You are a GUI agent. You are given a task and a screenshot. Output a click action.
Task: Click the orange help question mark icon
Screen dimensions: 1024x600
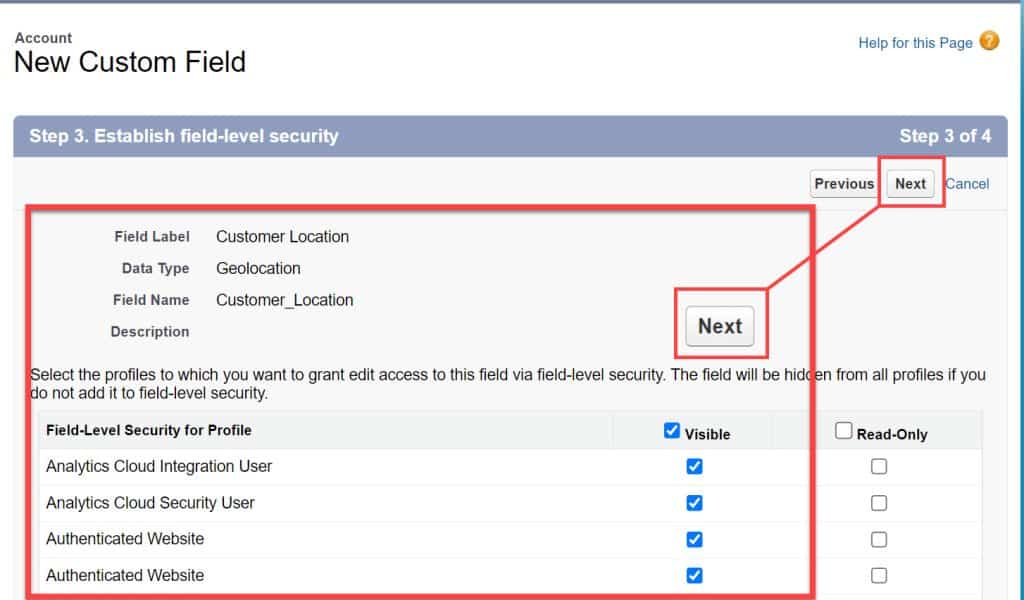pos(988,42)
